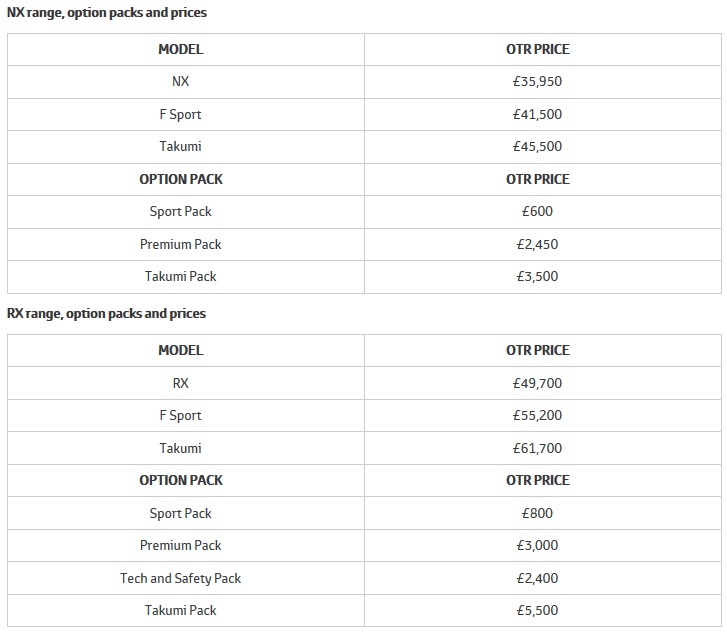This screenshot has height=632, width=727.
Task: Select the £41,500 F Sport price
Action: [537, 114]
